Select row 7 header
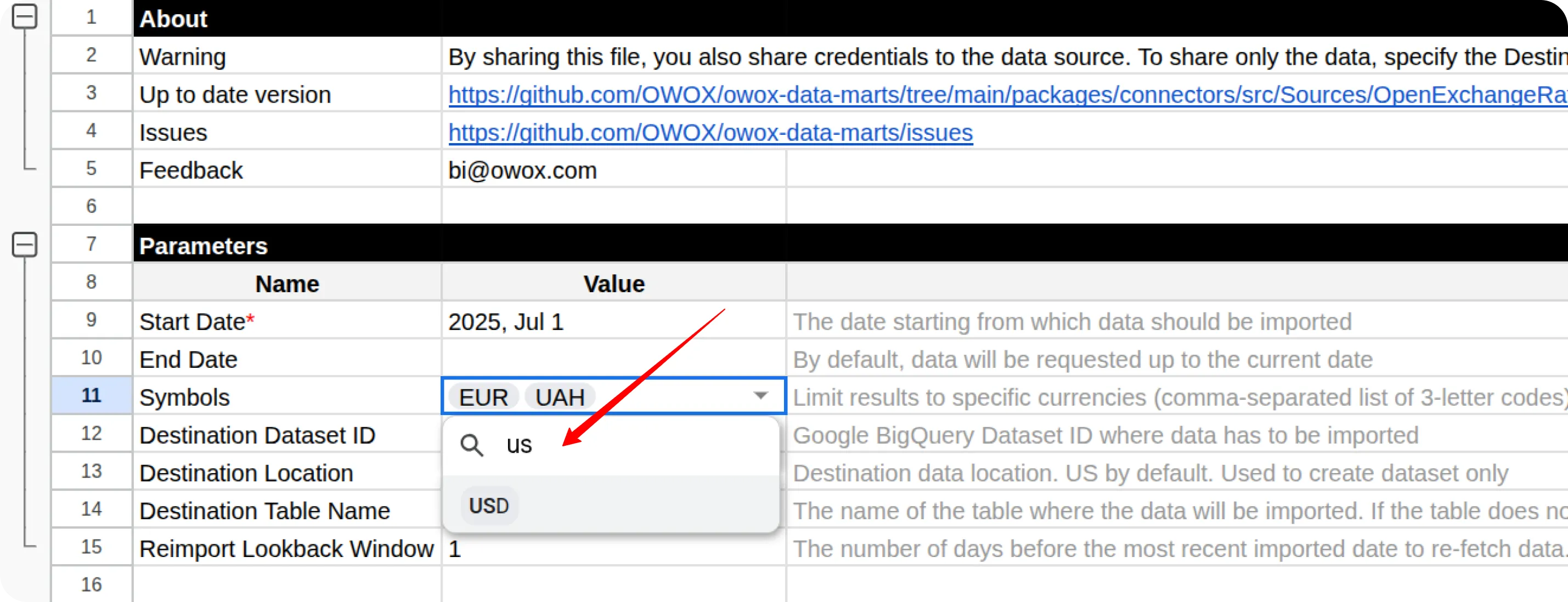The image size is (1568, 602). coord(91,245)
